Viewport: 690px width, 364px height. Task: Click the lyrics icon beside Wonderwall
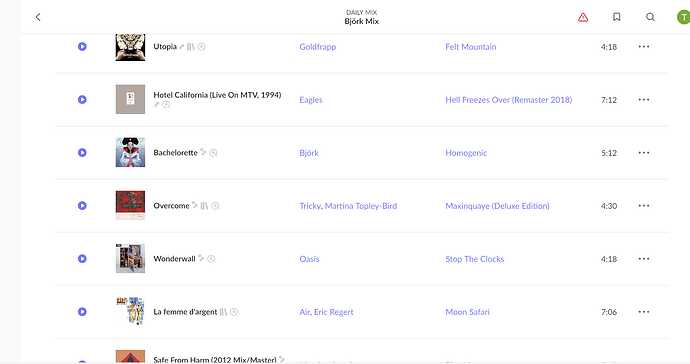point(201,258)
